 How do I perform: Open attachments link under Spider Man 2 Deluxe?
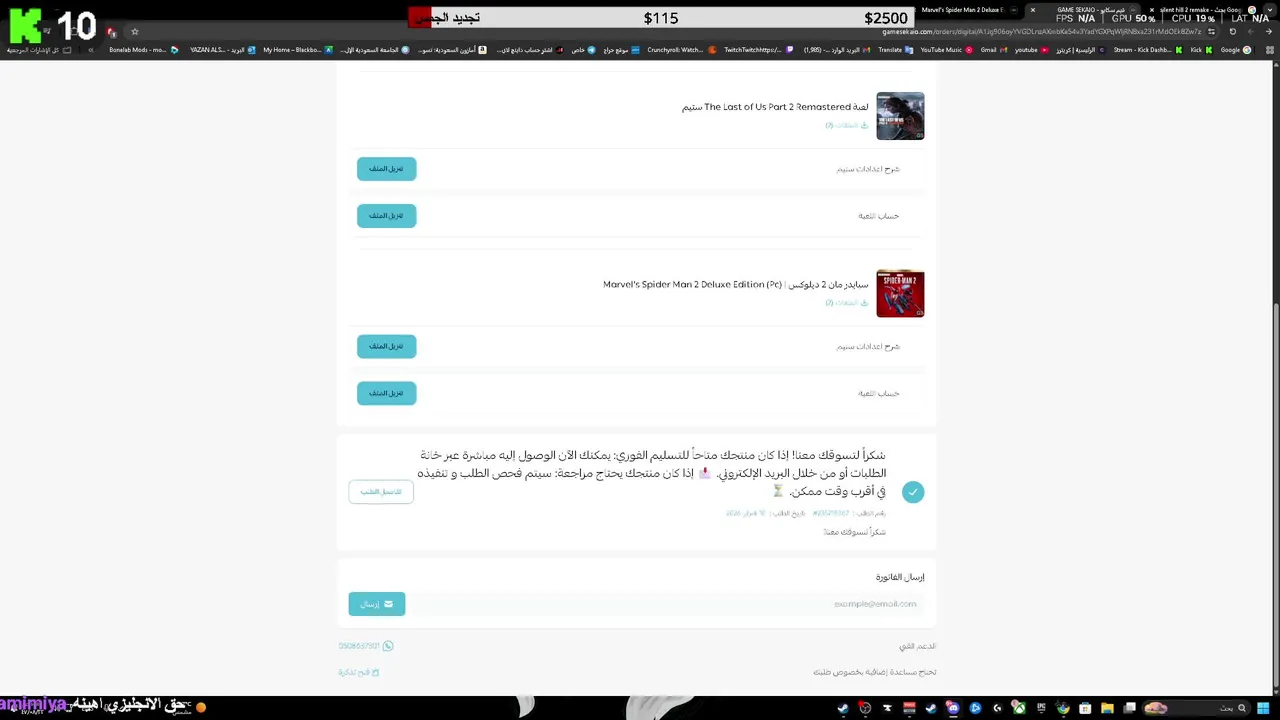point(846,303)
